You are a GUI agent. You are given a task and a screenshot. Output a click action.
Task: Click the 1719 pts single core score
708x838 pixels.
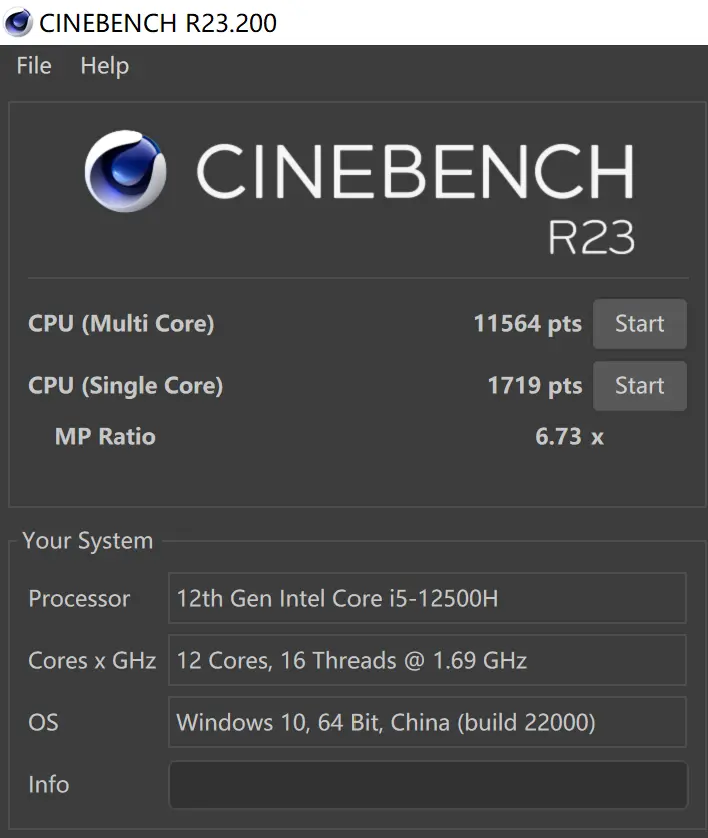tap(534, 386)
